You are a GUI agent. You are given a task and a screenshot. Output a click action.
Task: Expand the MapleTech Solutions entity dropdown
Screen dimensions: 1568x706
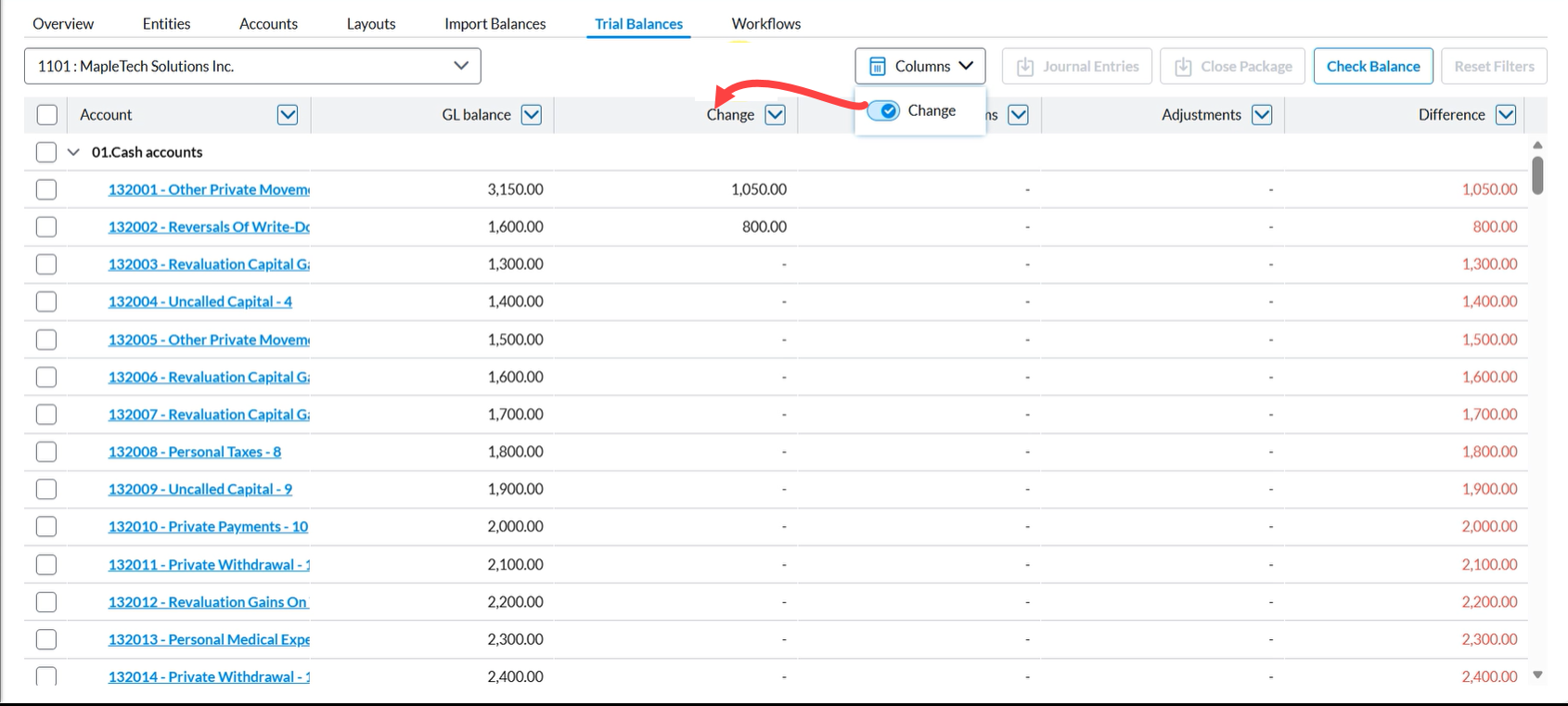461,66
